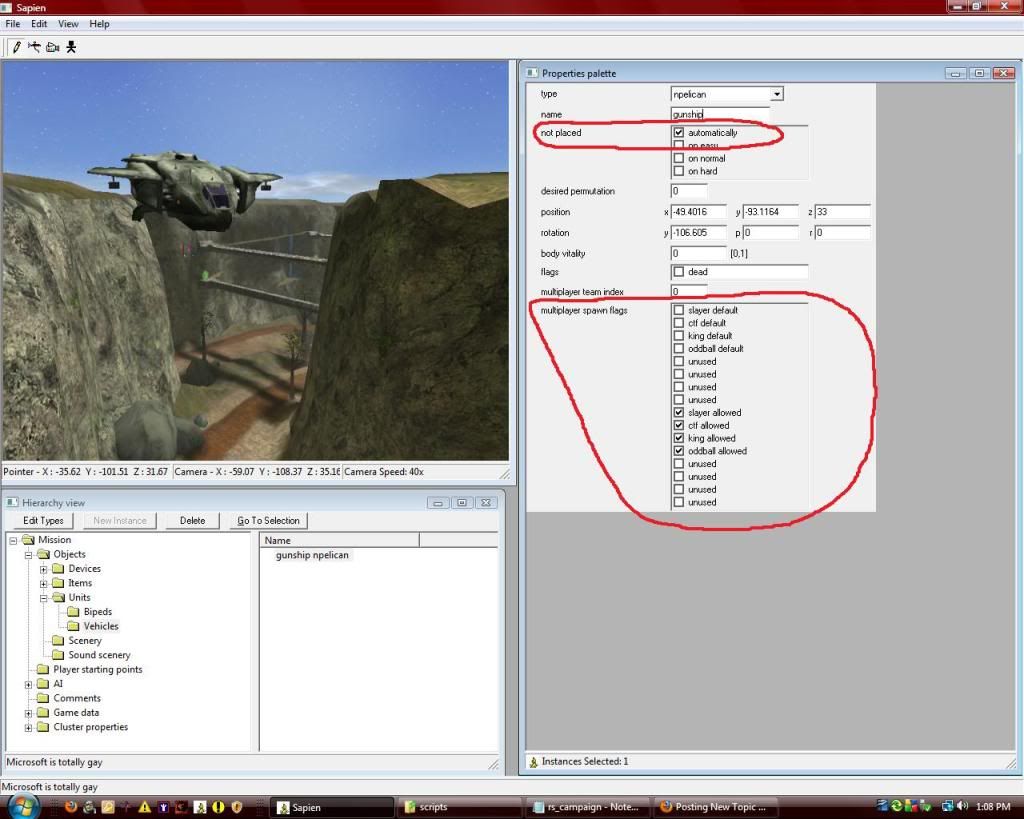Click the yellow warning triangle quick launch icon
The height and width of the screenshot is (819, 1024).
145,807
